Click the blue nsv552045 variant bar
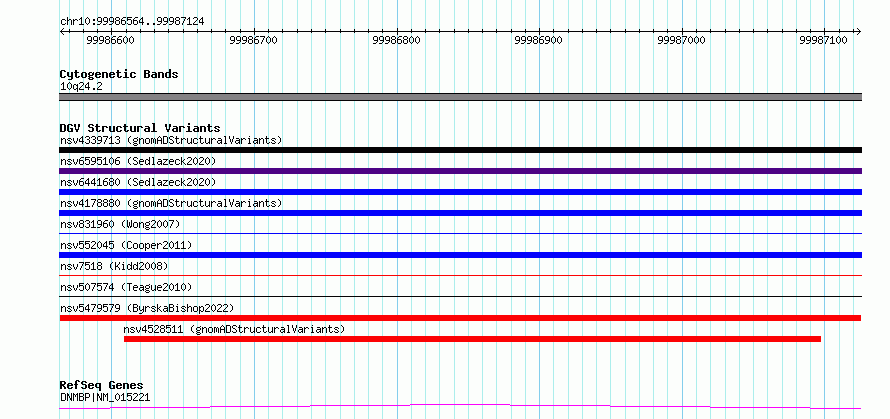 pyautogui.click(x=460, y=255)
